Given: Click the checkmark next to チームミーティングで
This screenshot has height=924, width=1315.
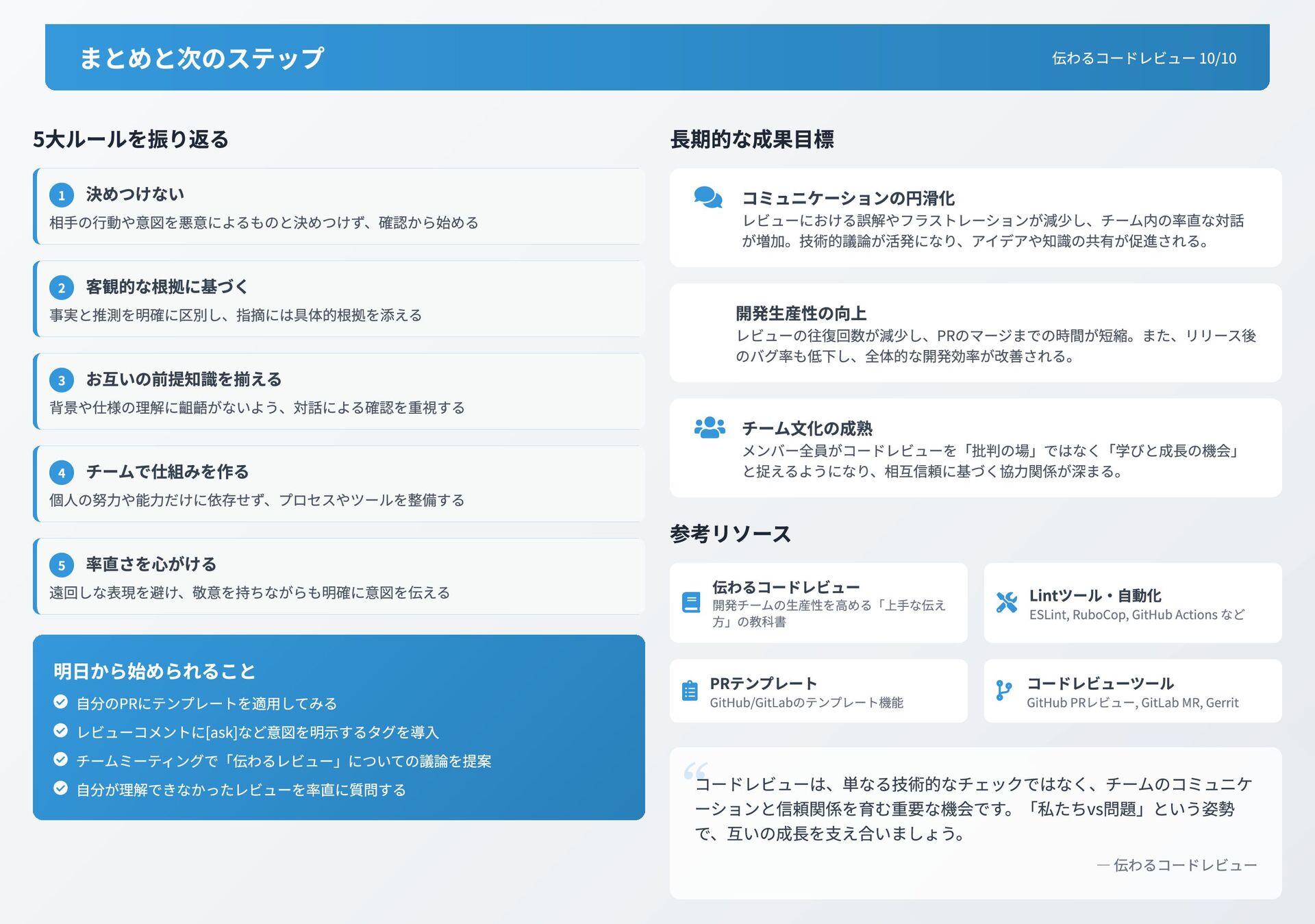Looking at the screenshot, I should coord(61,760).
